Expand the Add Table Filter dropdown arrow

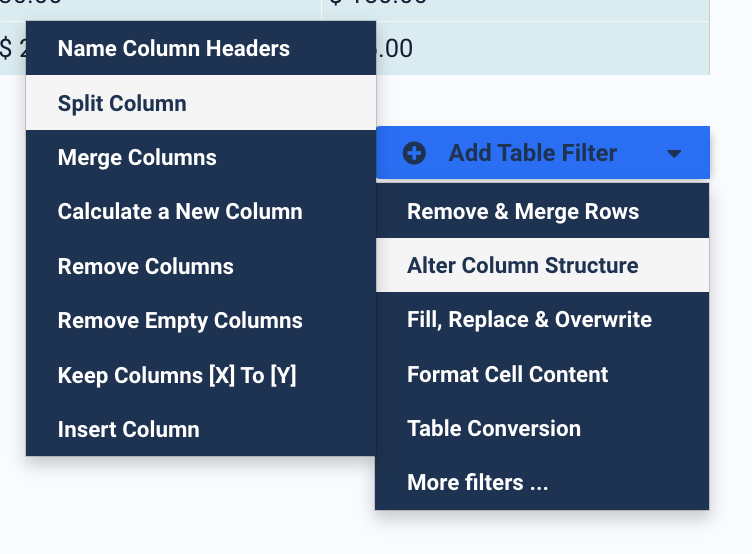tap(674, 154)
